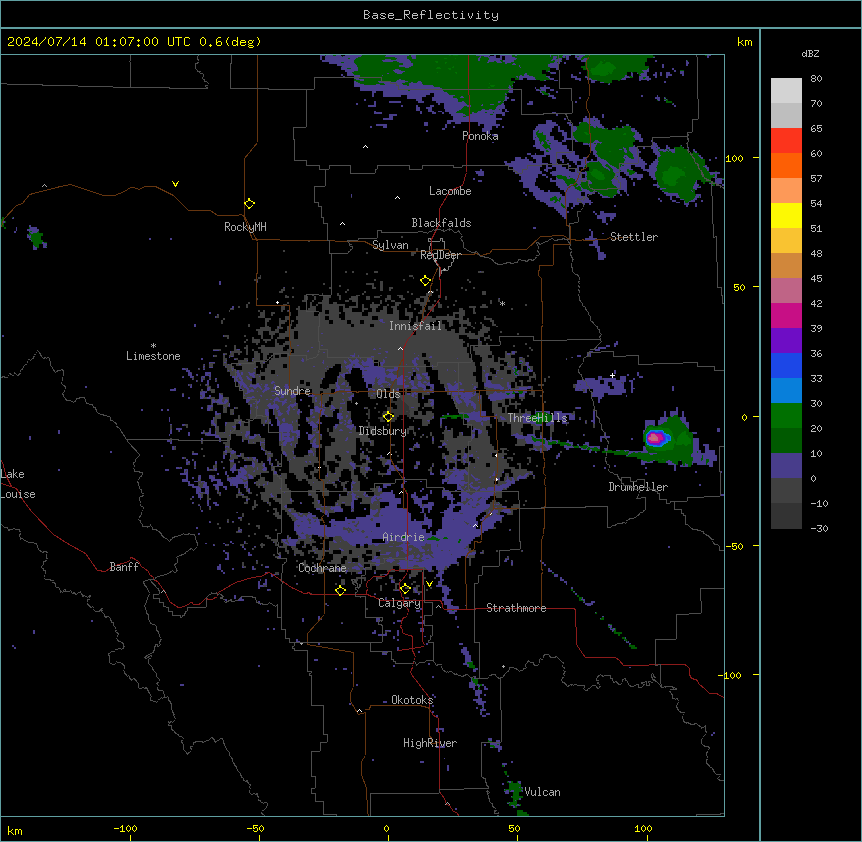This screenshot has width=862, height=842.
Task: Pick the orange swatch between 57 and 60 dBZ
Action: (x=786, y=165)
